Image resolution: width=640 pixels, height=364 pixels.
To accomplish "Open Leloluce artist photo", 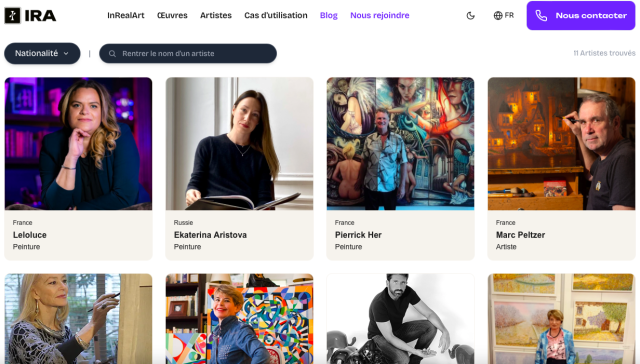I will (x=78, y=144).
